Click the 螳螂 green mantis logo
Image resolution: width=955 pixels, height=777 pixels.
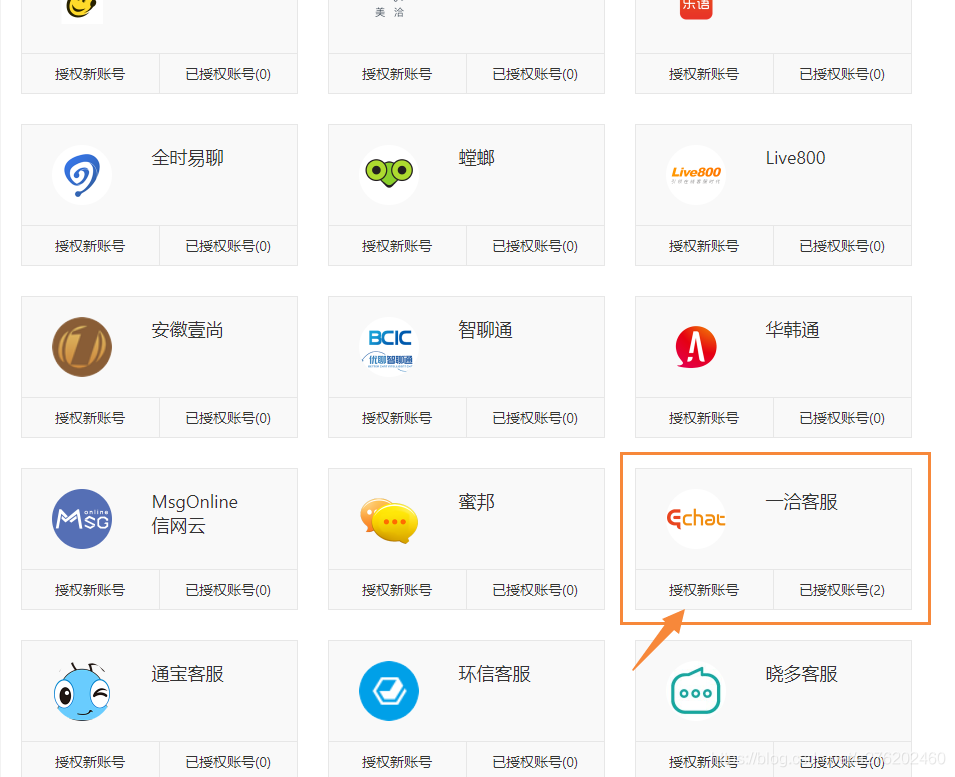389,175
